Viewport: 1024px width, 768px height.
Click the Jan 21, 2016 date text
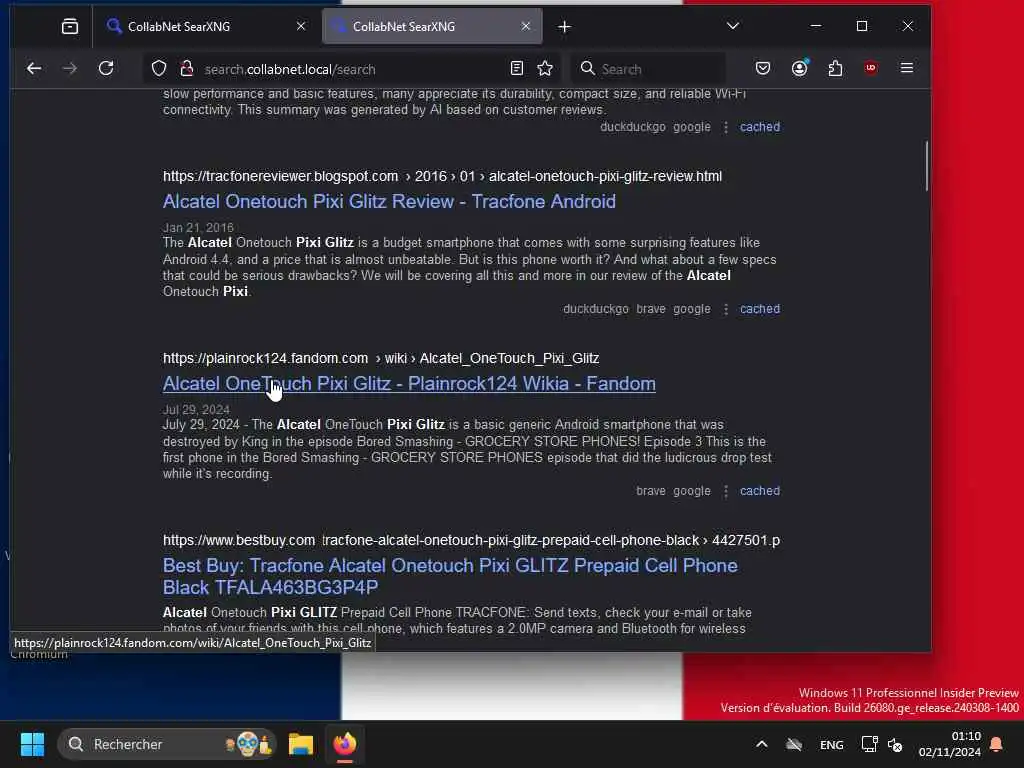[x=198, y=227]
